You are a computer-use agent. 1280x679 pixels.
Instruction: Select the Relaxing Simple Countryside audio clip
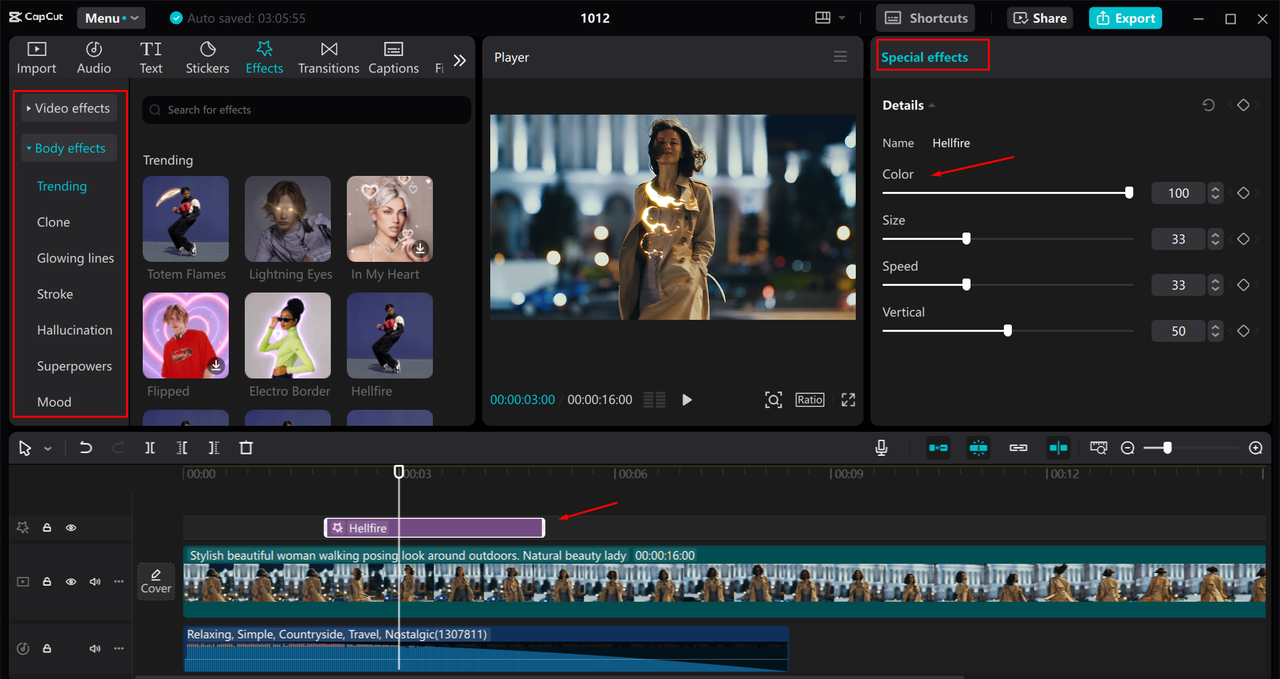[x=486, y=648]
